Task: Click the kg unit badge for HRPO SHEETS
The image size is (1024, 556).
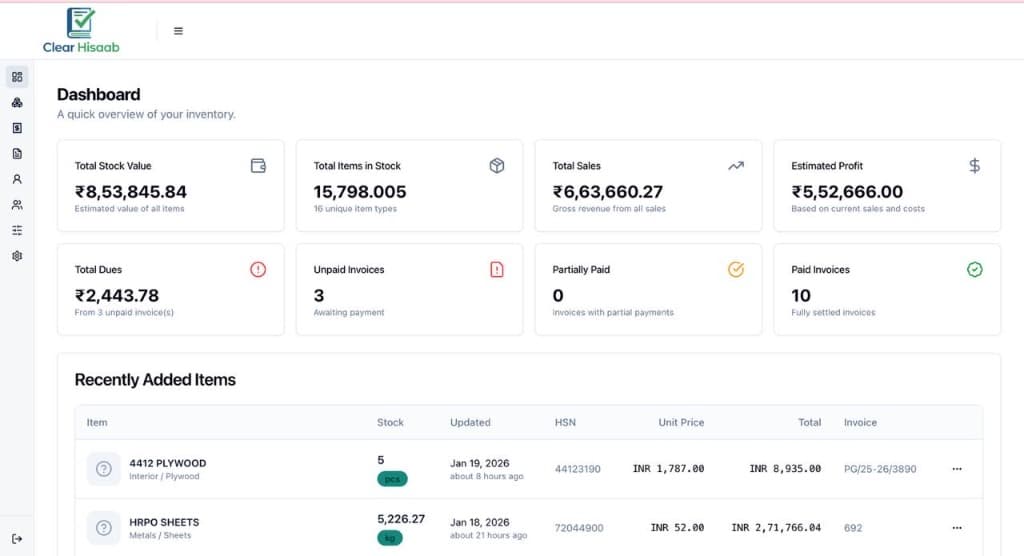Action: (390, 538)
